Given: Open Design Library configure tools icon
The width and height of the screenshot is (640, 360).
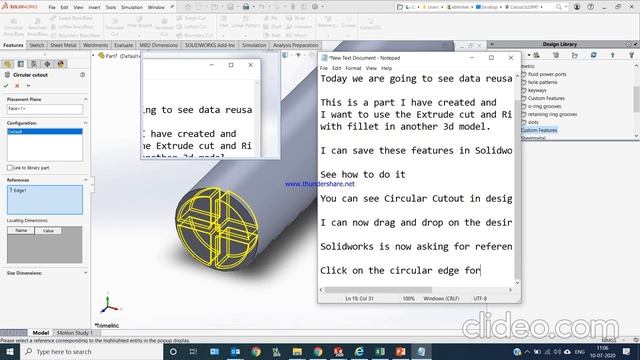Looking at the screenshot, I should (631, 55).
